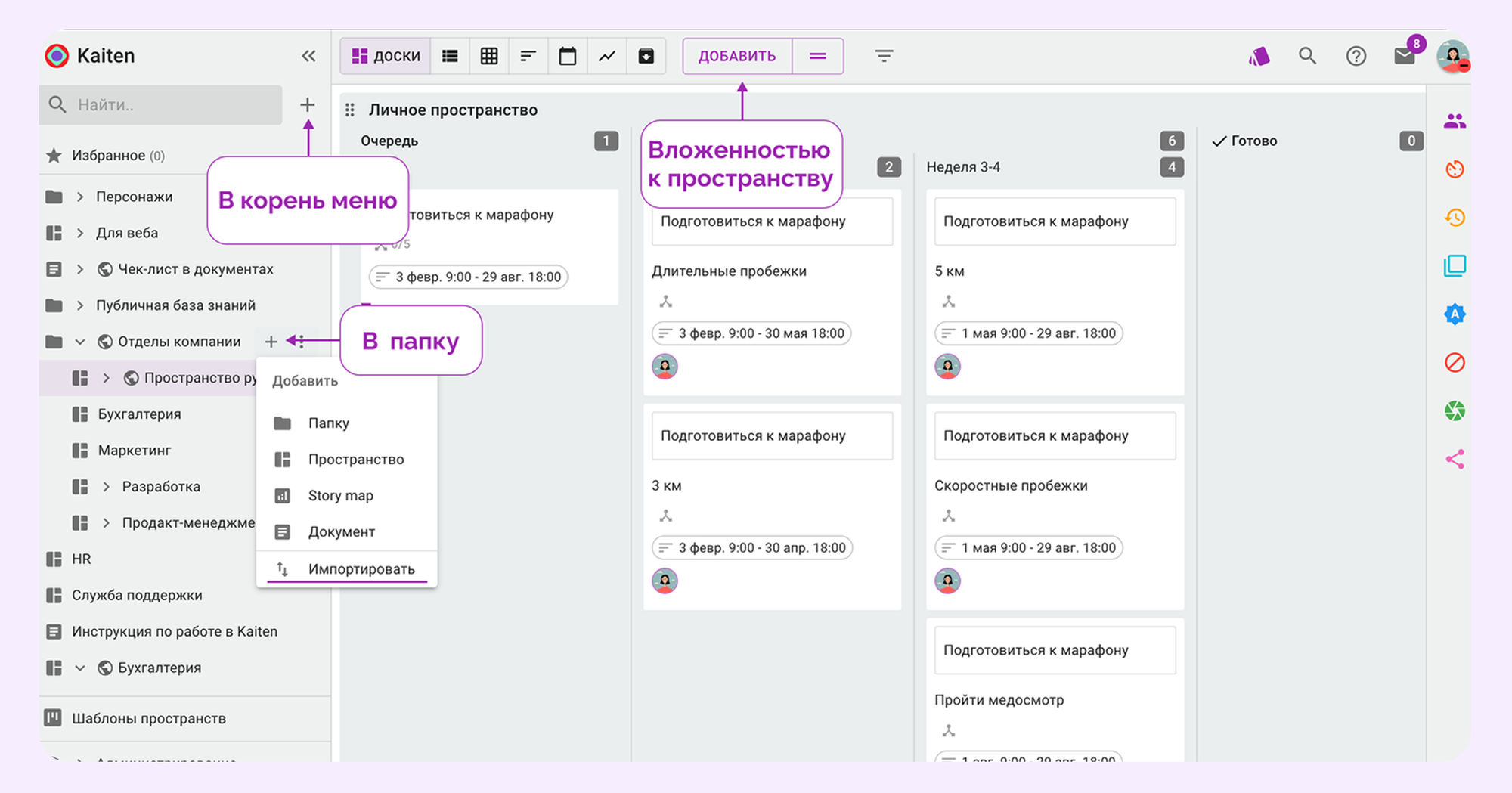Open the chart reports view icon
This screenshot has height=793, width=1512.
click(x=606, y=56)
